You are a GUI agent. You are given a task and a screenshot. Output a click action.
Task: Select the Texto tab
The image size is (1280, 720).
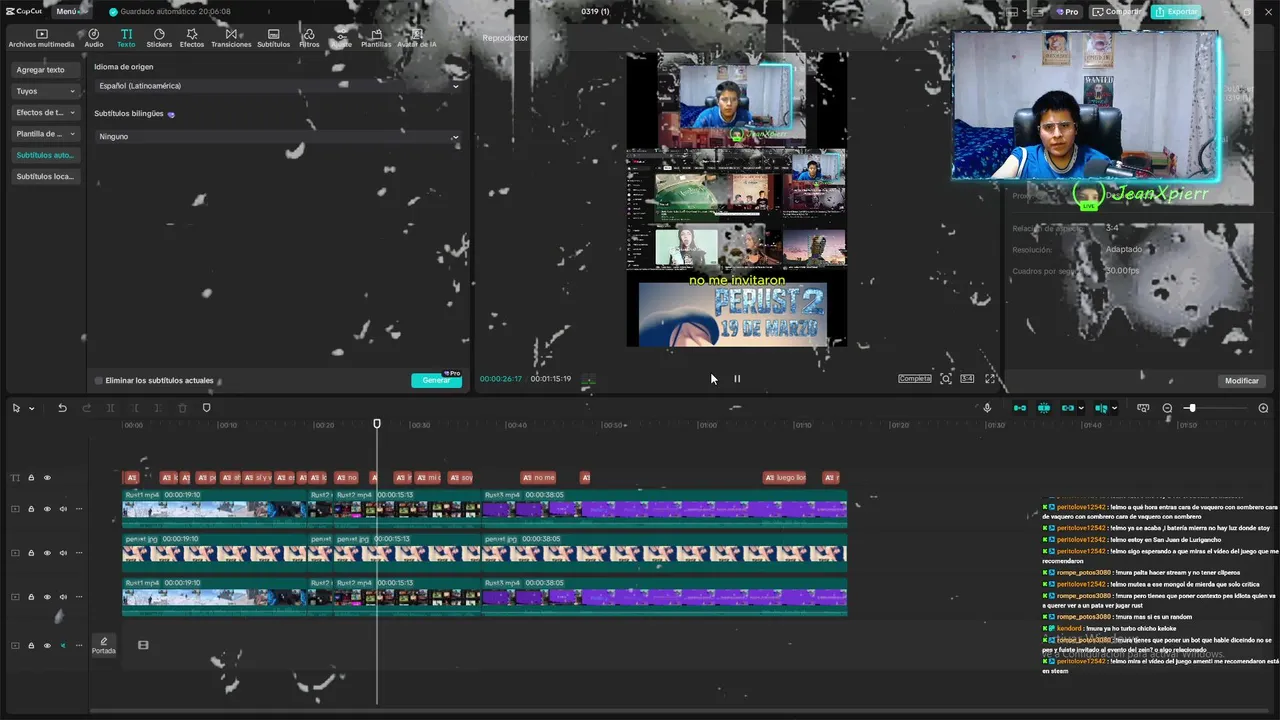pyautogui.click(x=126, y=38)
